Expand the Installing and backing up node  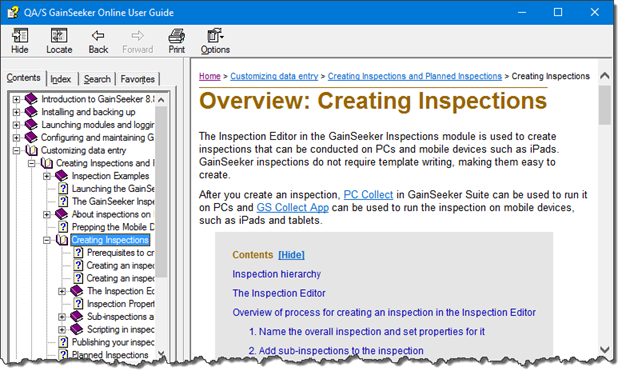[x=16, y=112]
